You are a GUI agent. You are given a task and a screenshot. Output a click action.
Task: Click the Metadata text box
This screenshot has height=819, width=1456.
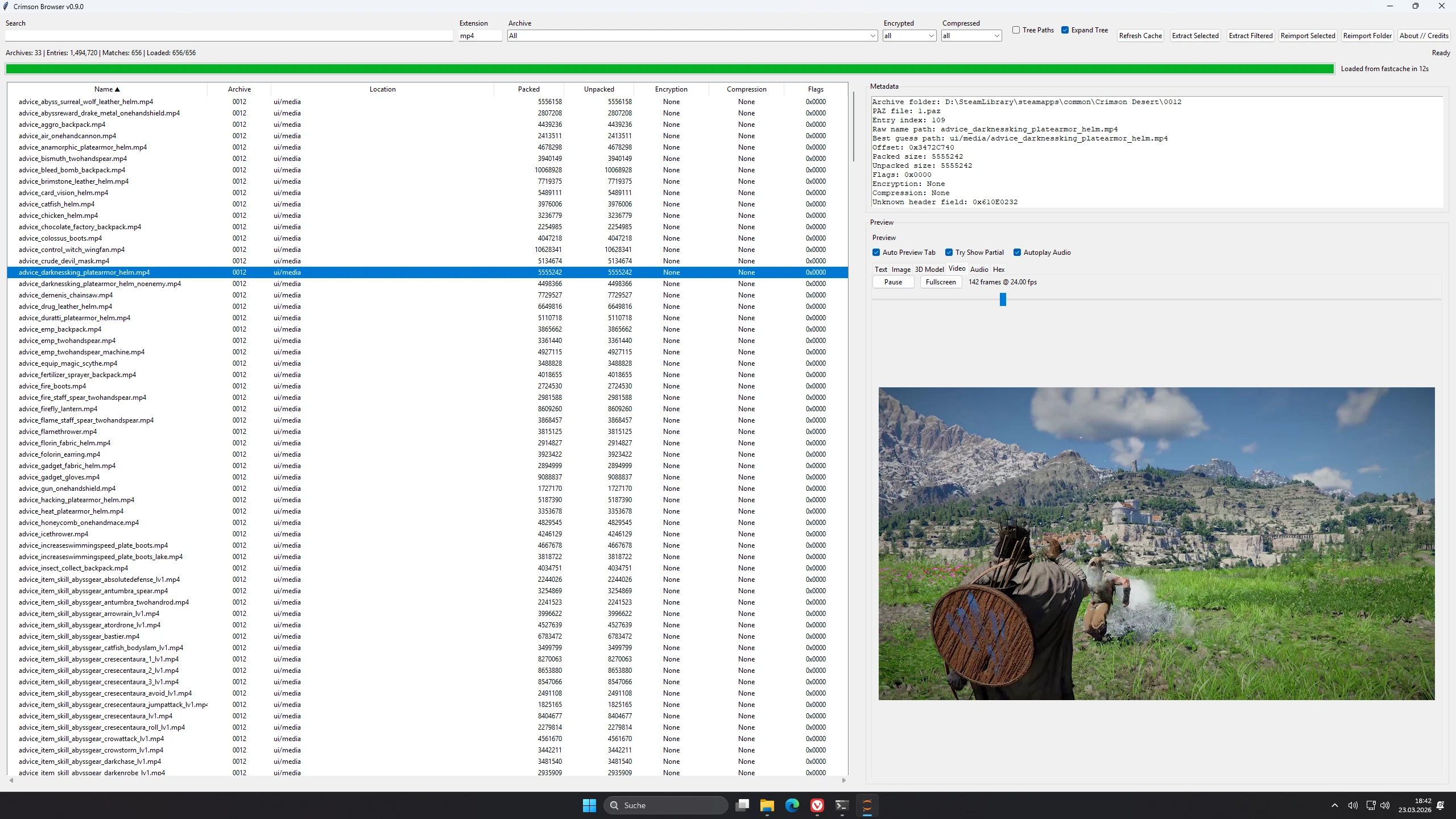[x=1157, y=152]
